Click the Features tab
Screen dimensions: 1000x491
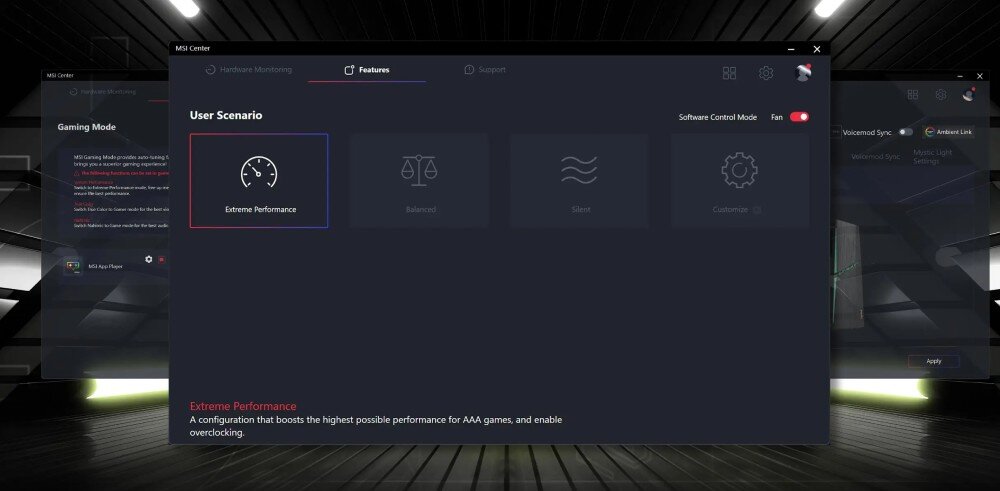tap(367, 70)
